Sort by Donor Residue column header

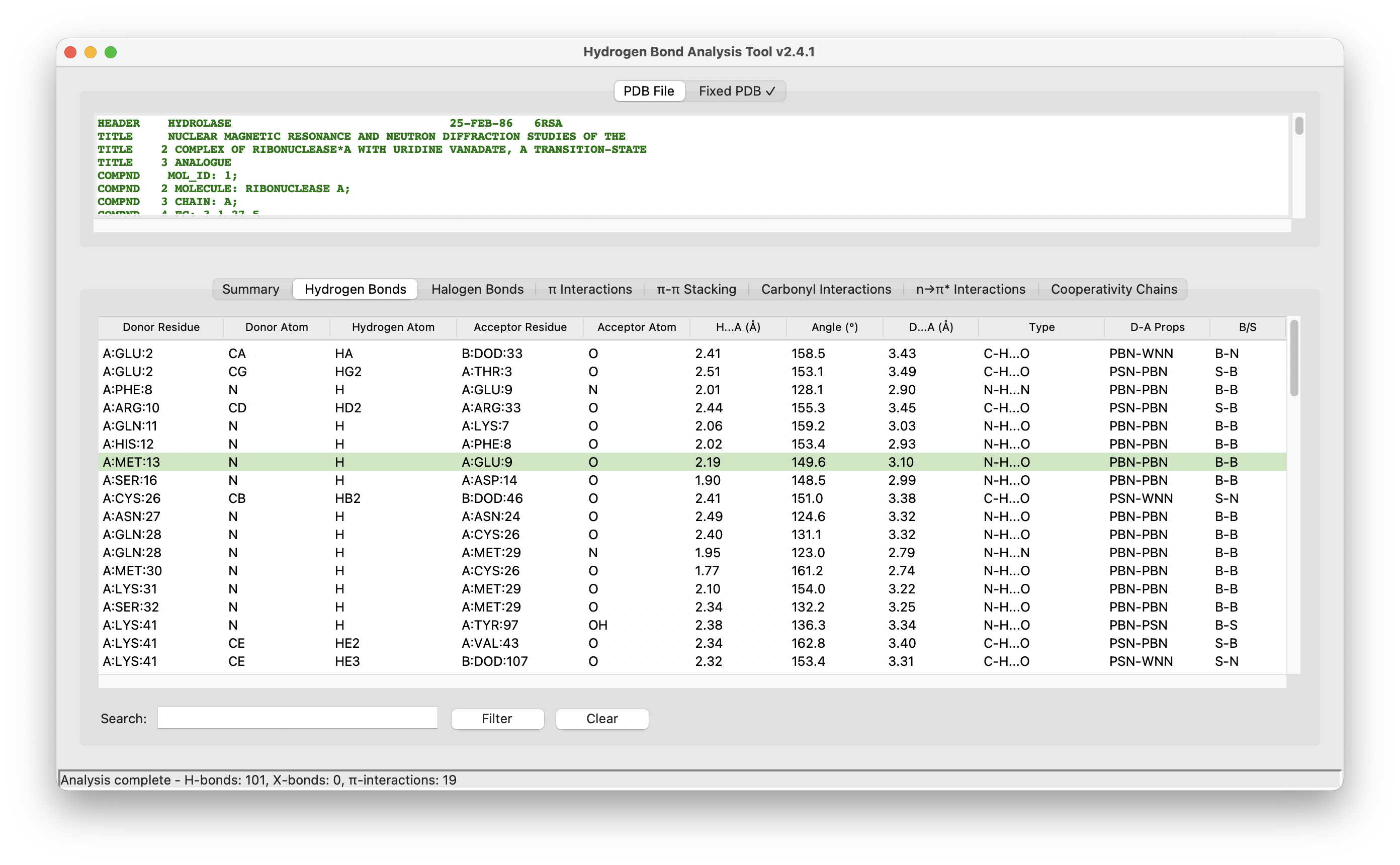161,327
